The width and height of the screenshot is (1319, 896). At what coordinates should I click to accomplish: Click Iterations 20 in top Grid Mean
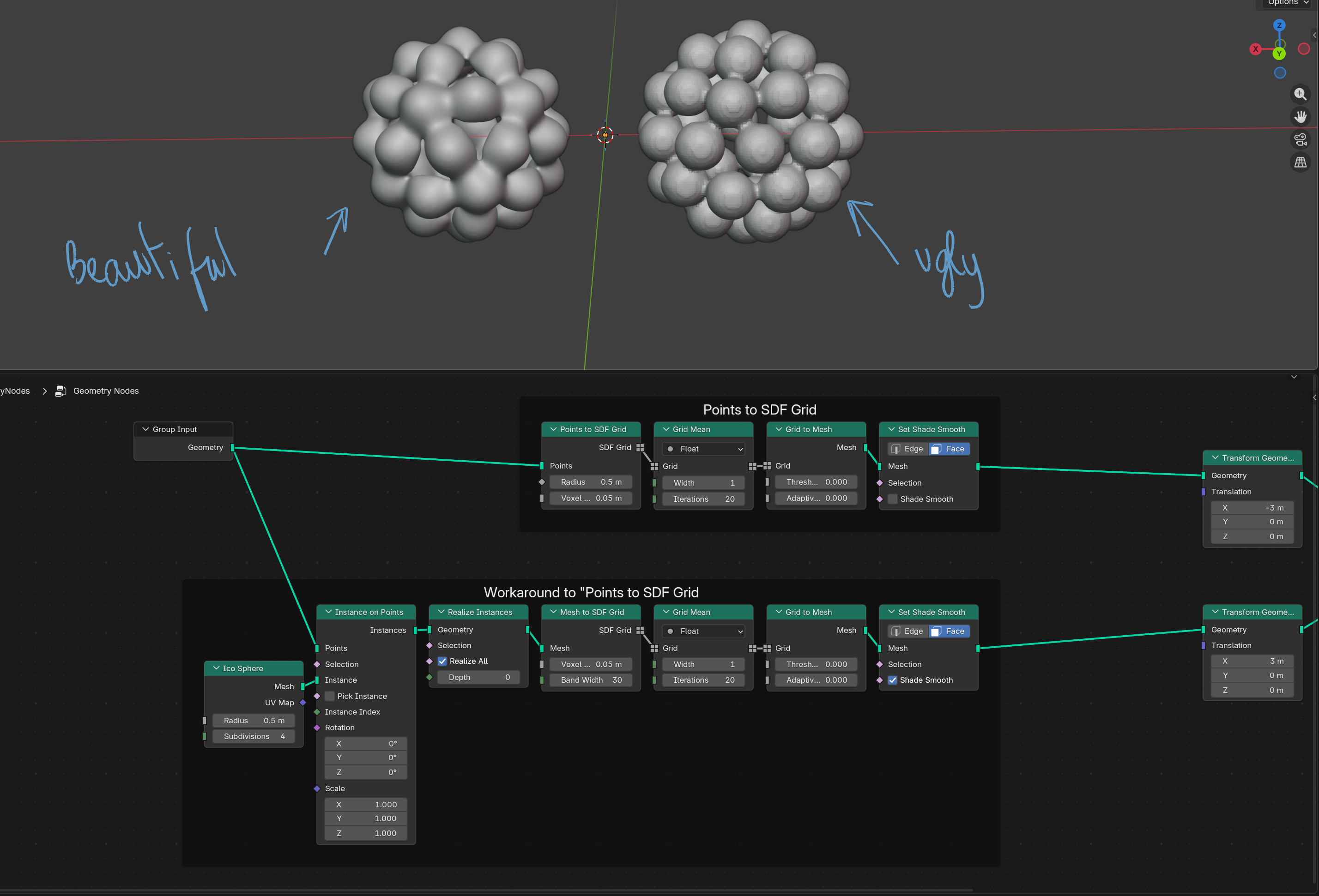(x=703, y=499)
